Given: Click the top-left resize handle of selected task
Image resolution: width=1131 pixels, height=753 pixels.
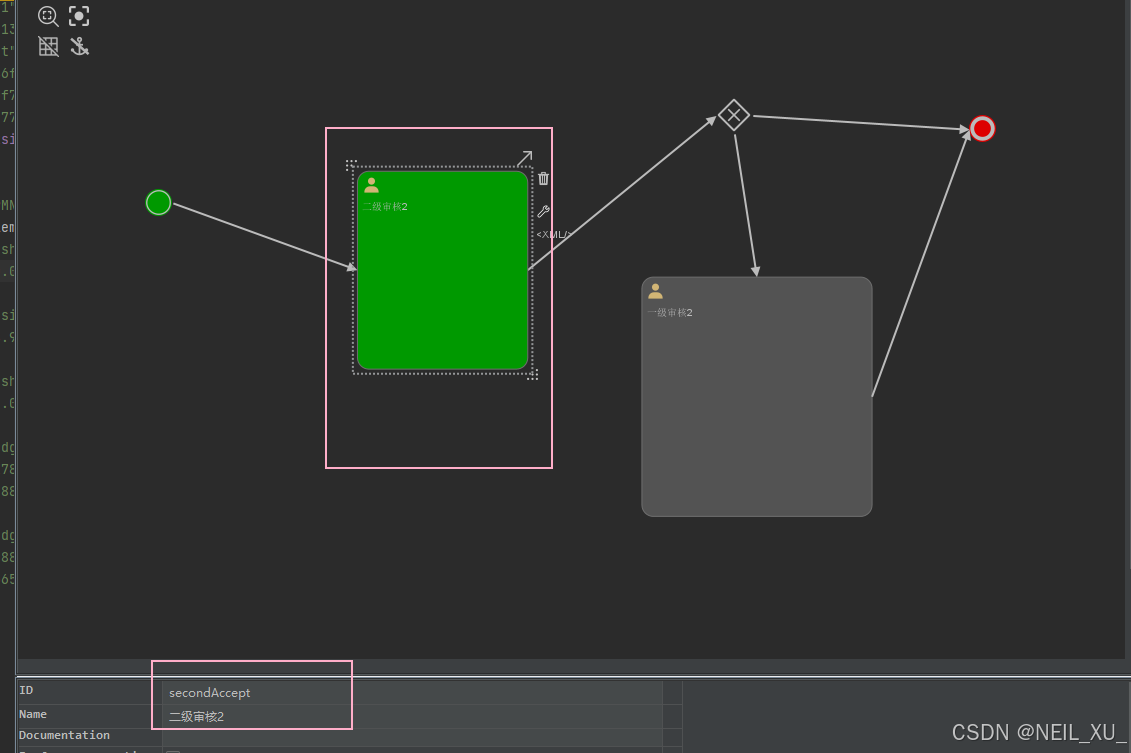Looking at the screenshot, I should (351, 165).
